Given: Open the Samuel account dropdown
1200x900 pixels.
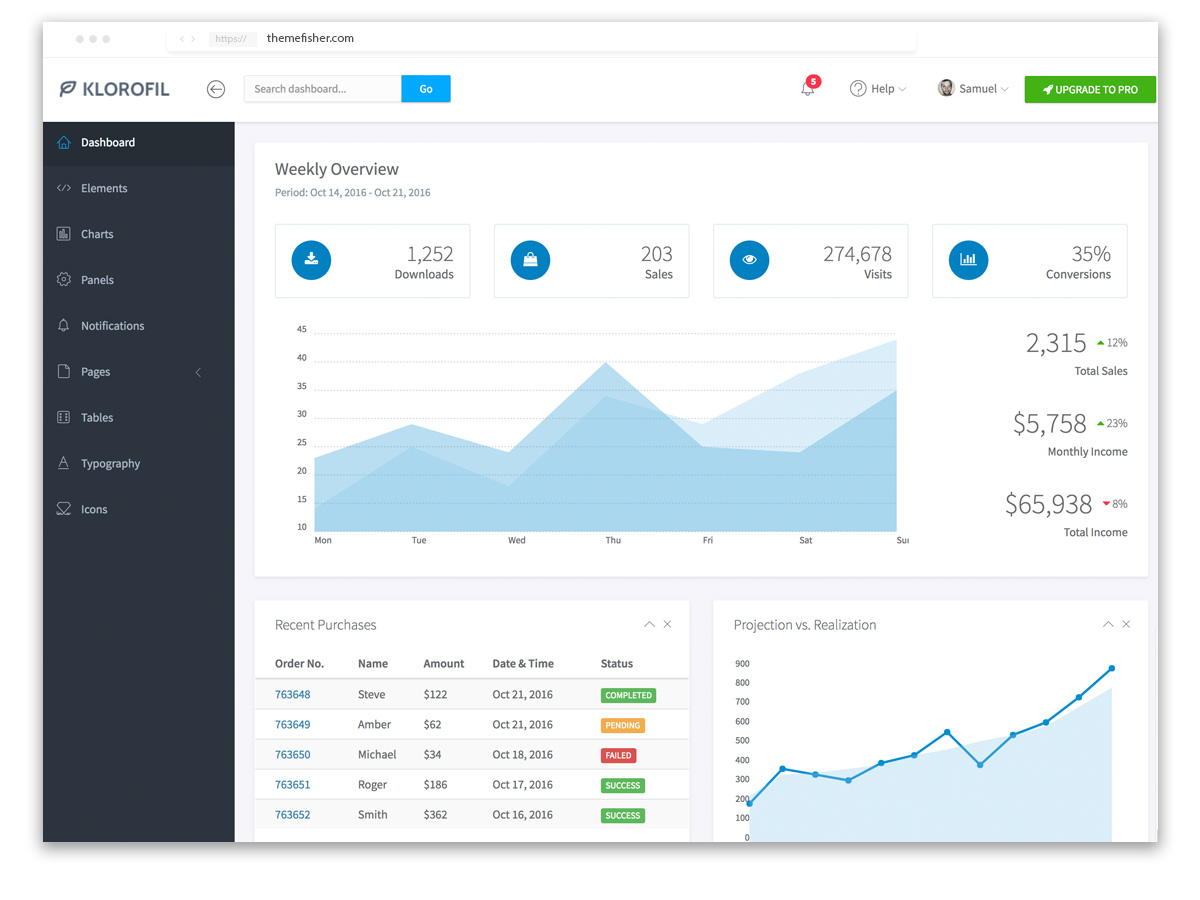Looking at the screenshot, I should 973,89.
